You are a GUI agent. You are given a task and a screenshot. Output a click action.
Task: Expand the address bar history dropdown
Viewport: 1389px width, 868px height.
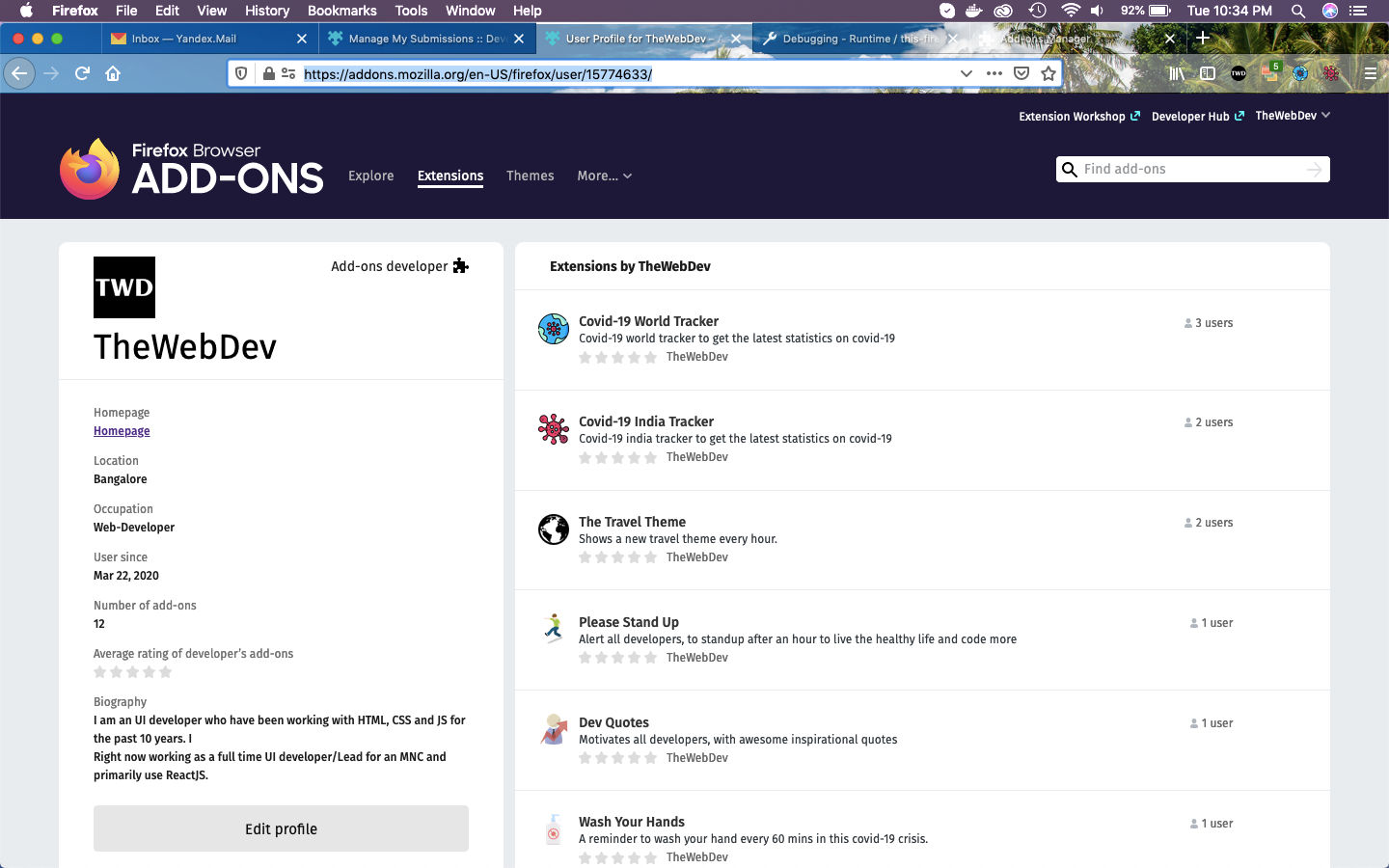966,73
